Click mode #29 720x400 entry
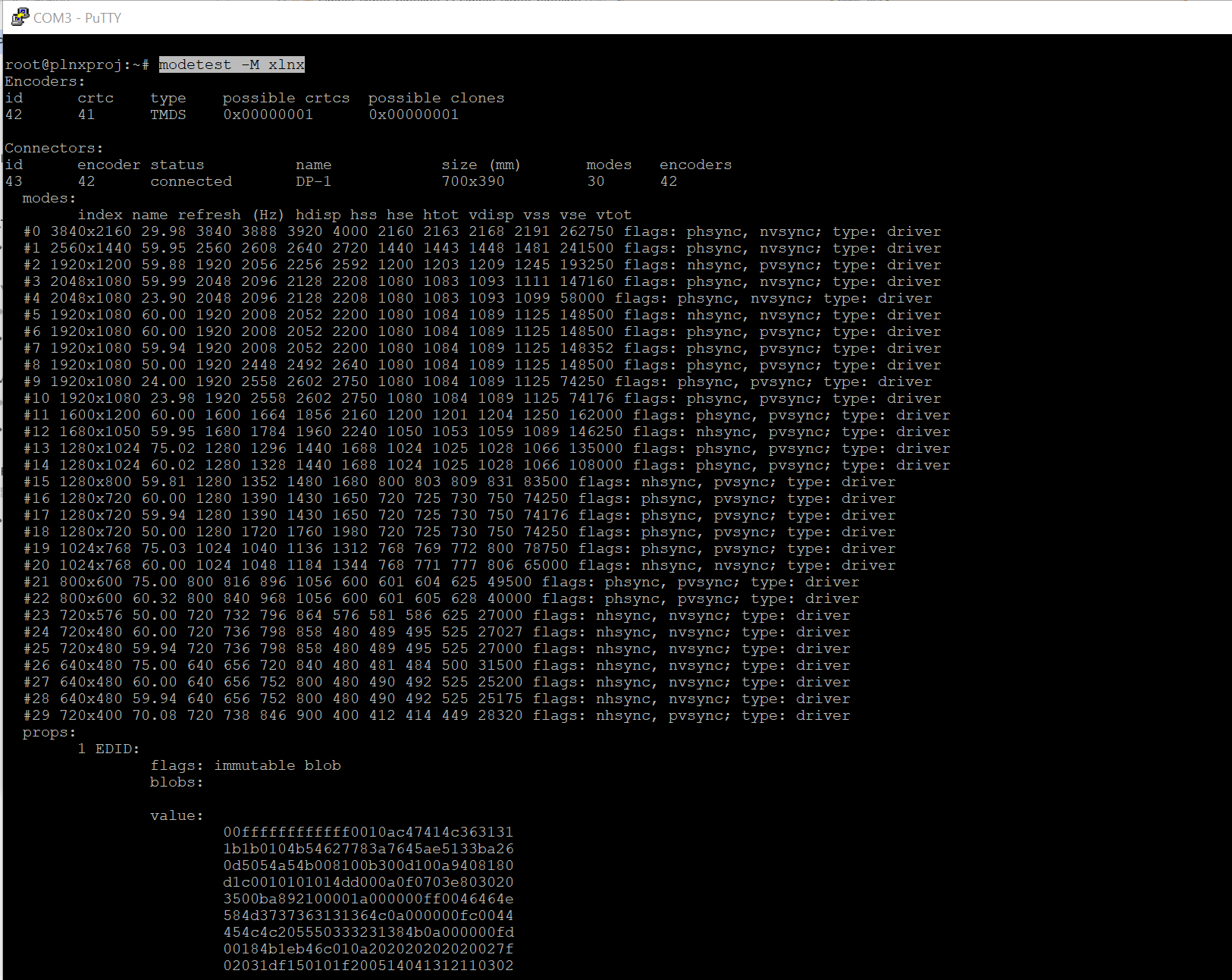The image size is (1232, 980). point(91,715)
